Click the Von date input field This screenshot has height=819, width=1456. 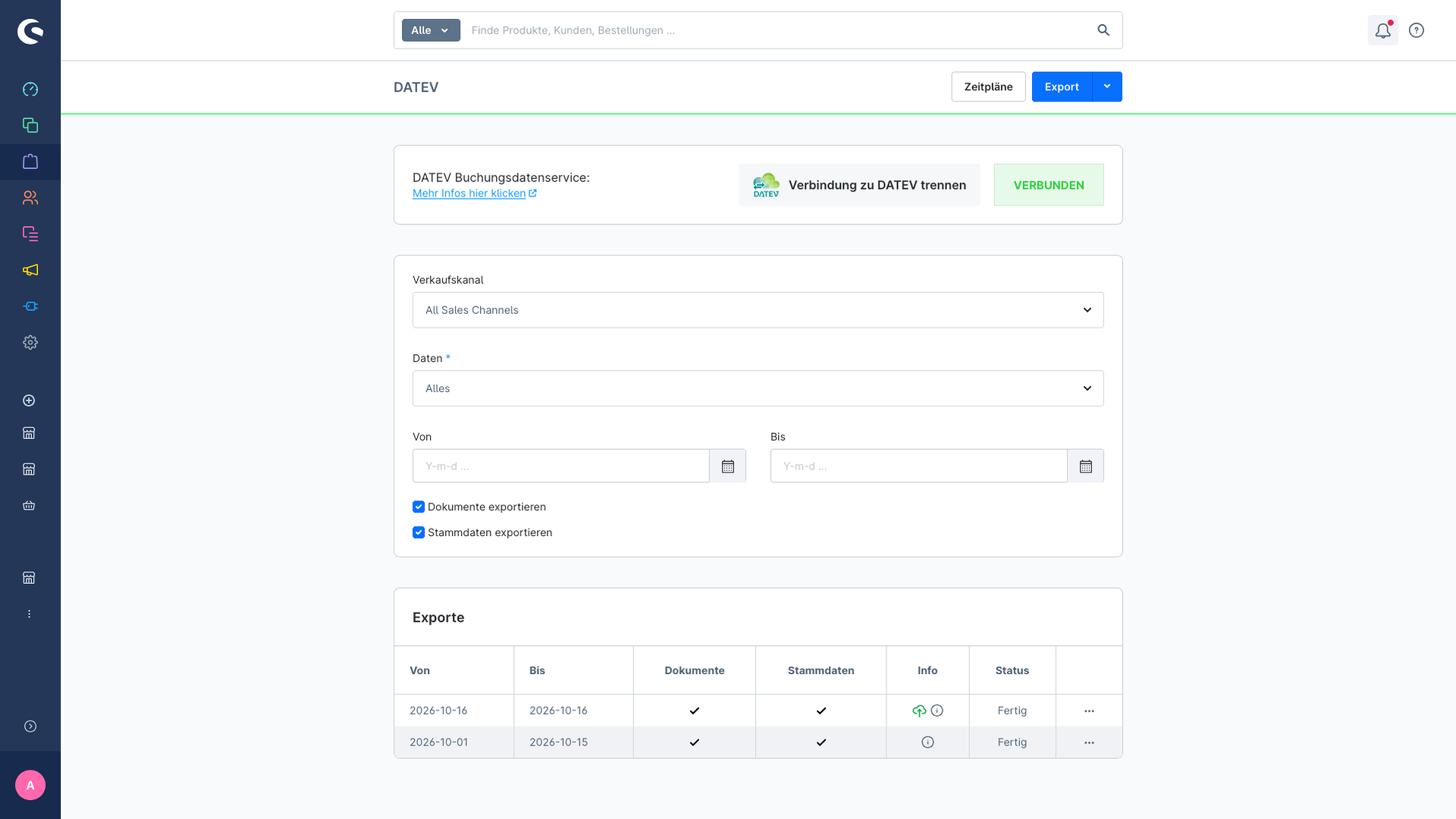click(x=561, y=466)
